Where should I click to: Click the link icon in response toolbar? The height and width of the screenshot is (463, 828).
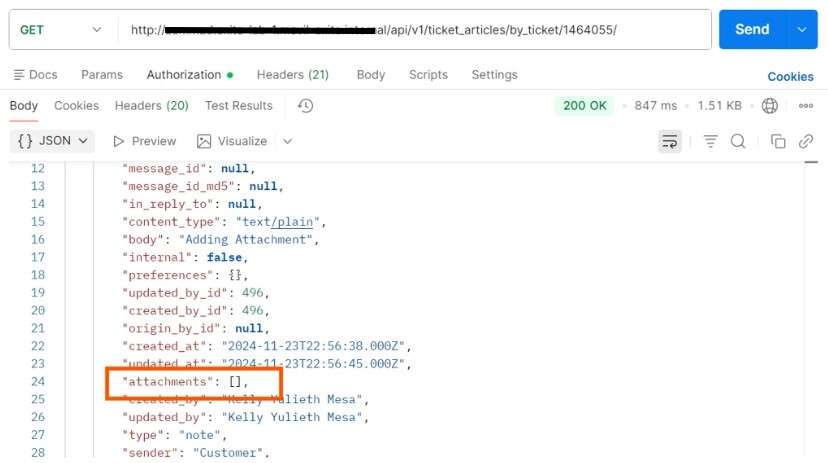pyautogui.click(x=805, y=141)
